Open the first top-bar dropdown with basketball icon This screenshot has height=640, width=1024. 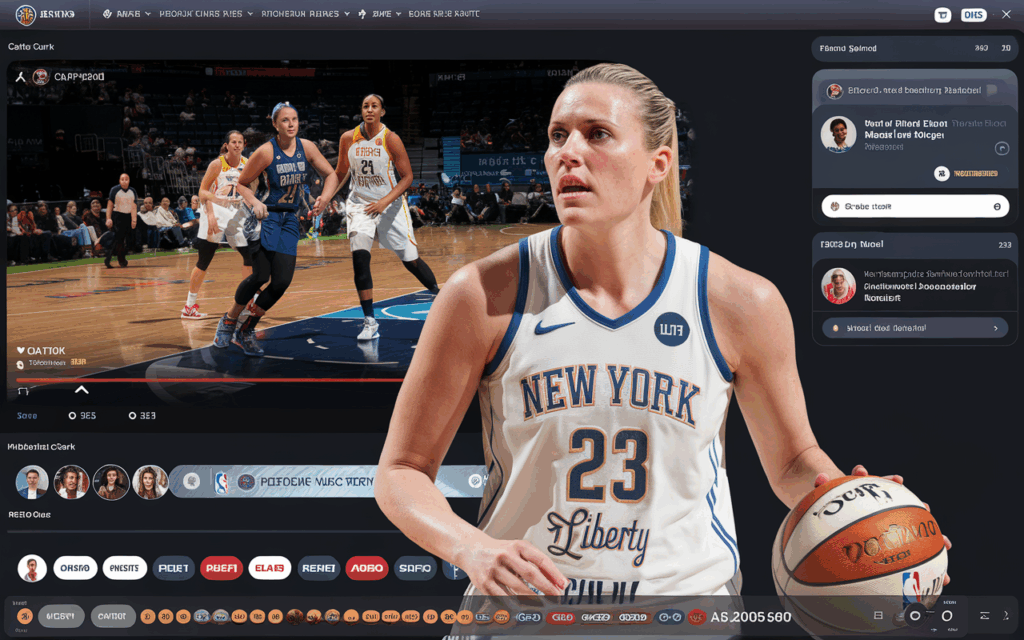tap(127, 14)
